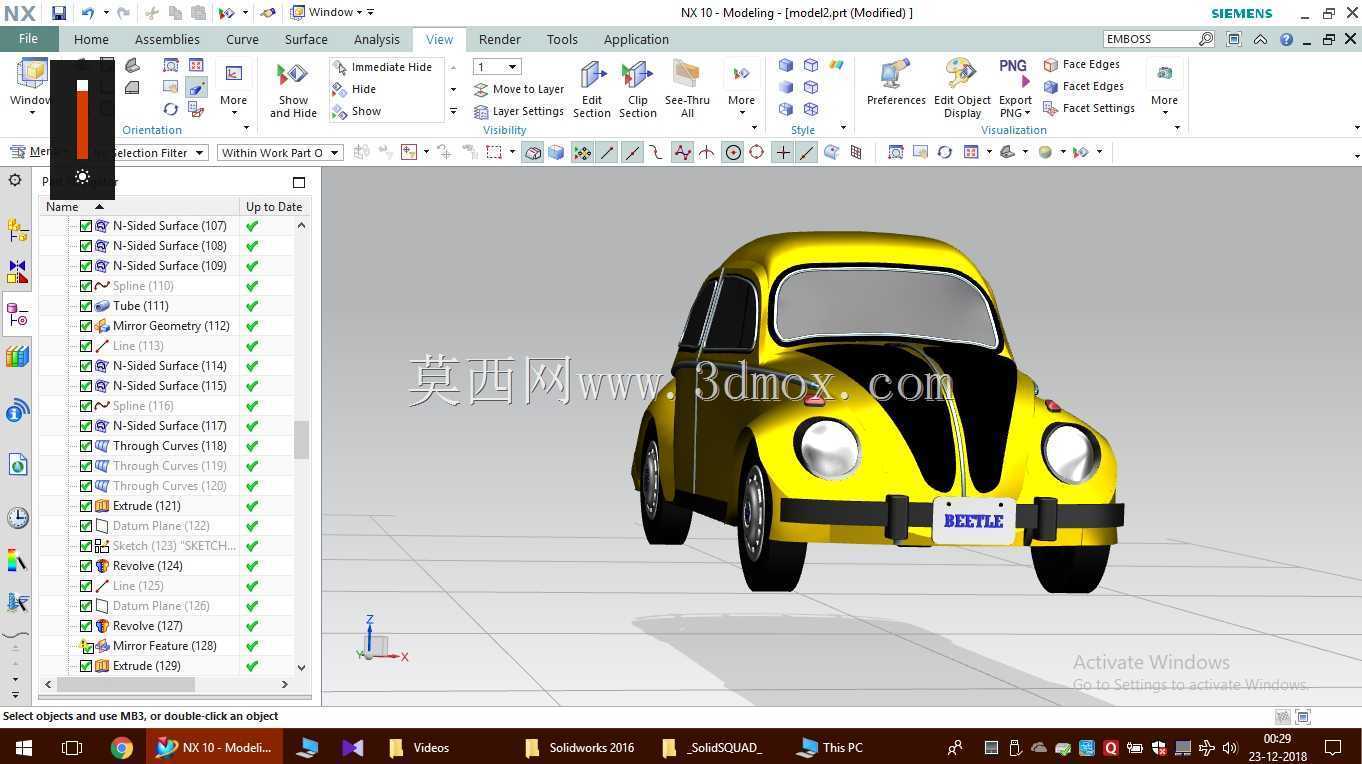Viewport: 1362px width, 764px height.
Task: Toggle the Tube (111) feature checkbox
Action: coord(86,306)
